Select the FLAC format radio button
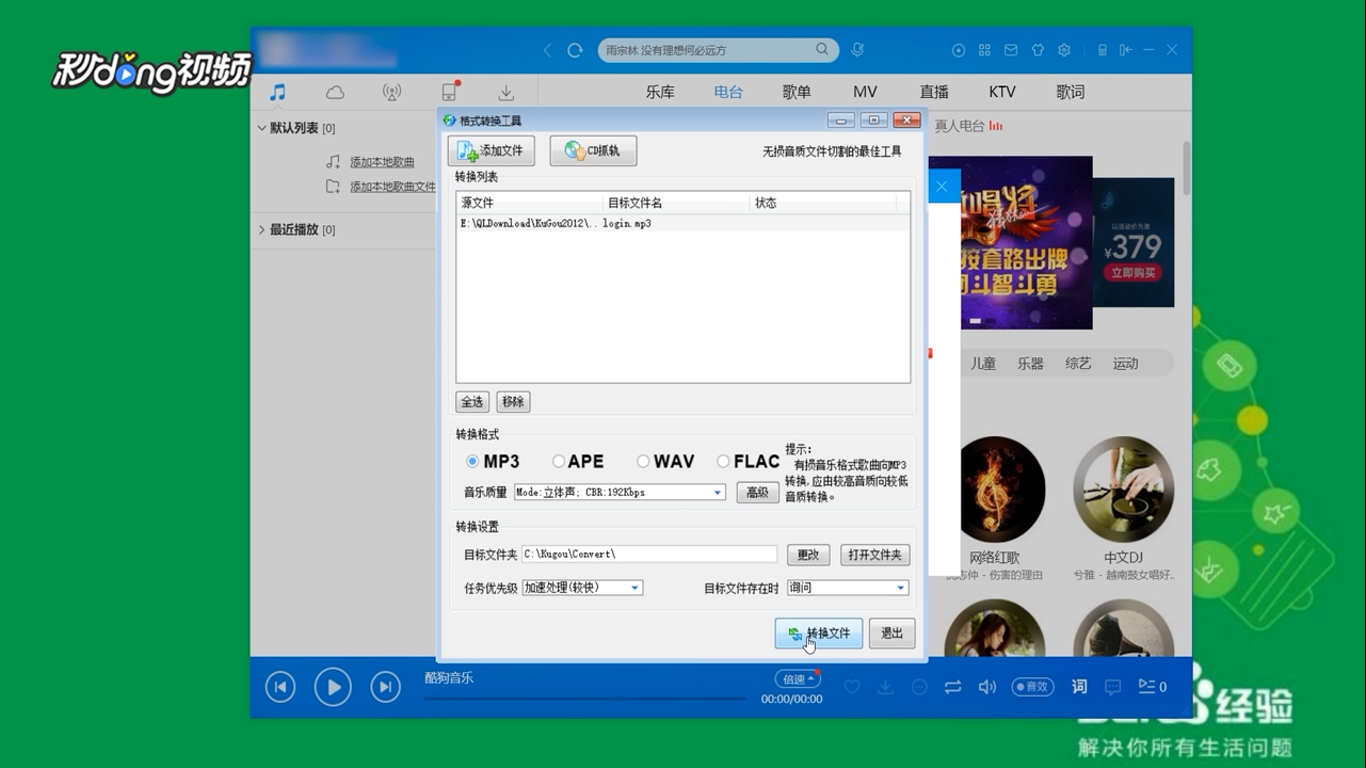The image size is (1366, 768). 723,461
